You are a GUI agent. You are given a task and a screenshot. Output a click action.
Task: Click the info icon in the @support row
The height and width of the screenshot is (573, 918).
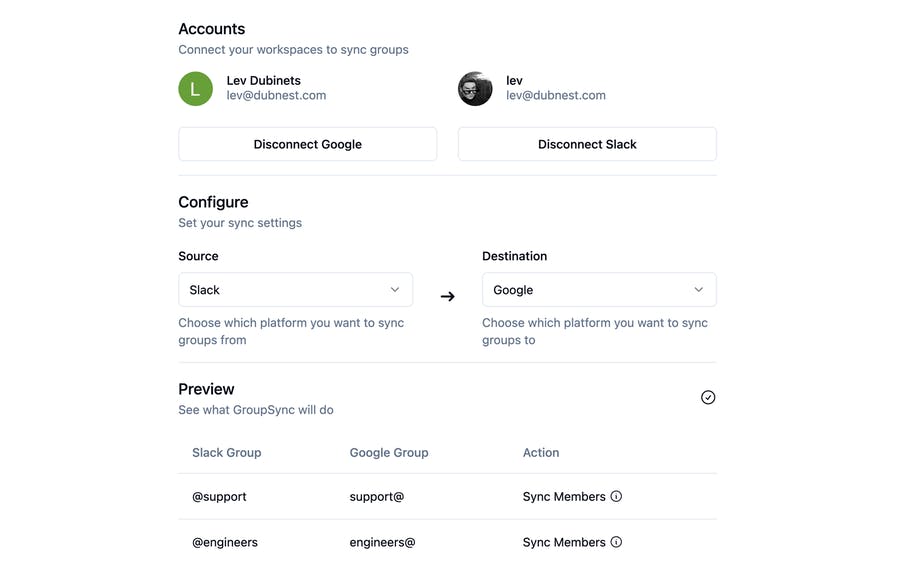616,496
